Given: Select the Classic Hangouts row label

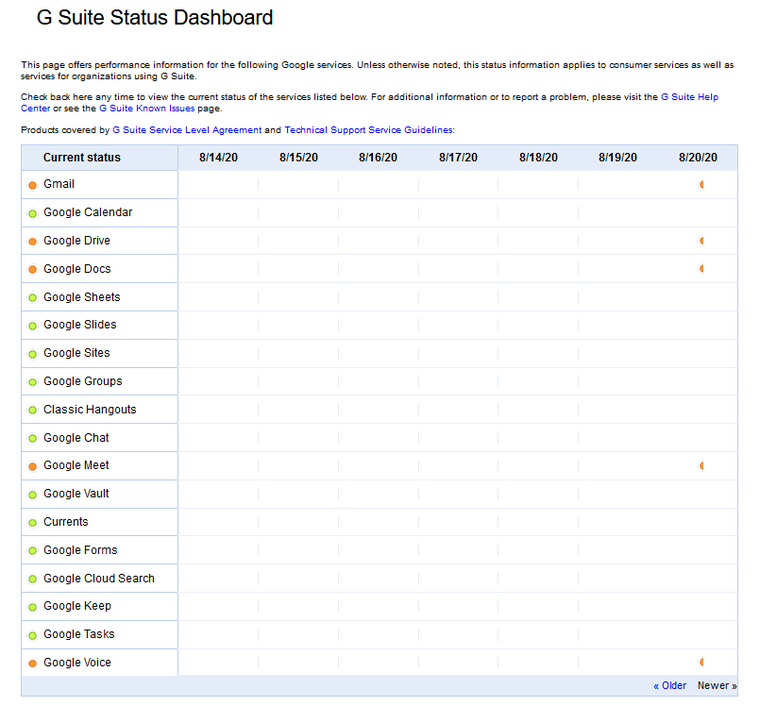Looking at the screenshot, I should [x=89, y=410].
